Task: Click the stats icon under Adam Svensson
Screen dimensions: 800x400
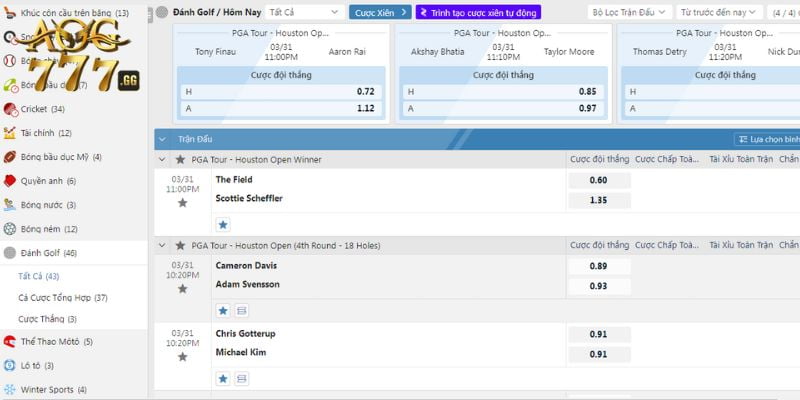Action: [241, 310]
